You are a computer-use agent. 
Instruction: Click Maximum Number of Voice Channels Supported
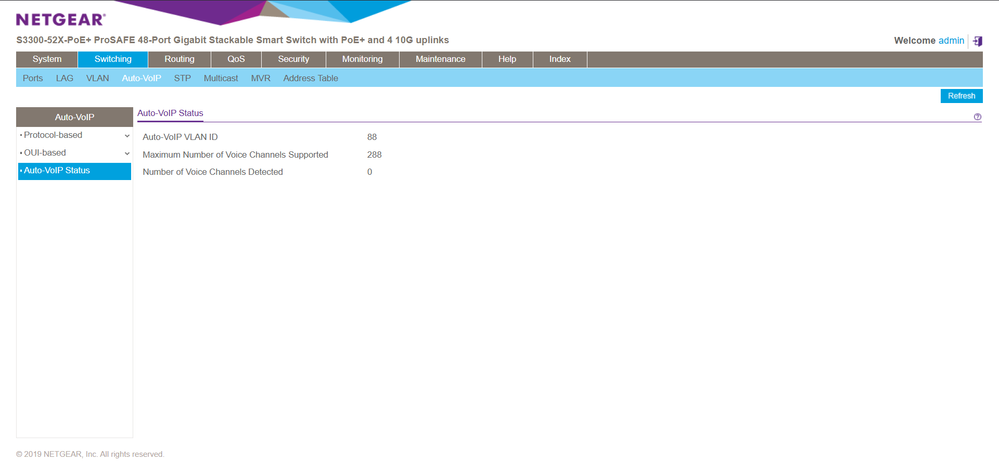pos(236,155)
